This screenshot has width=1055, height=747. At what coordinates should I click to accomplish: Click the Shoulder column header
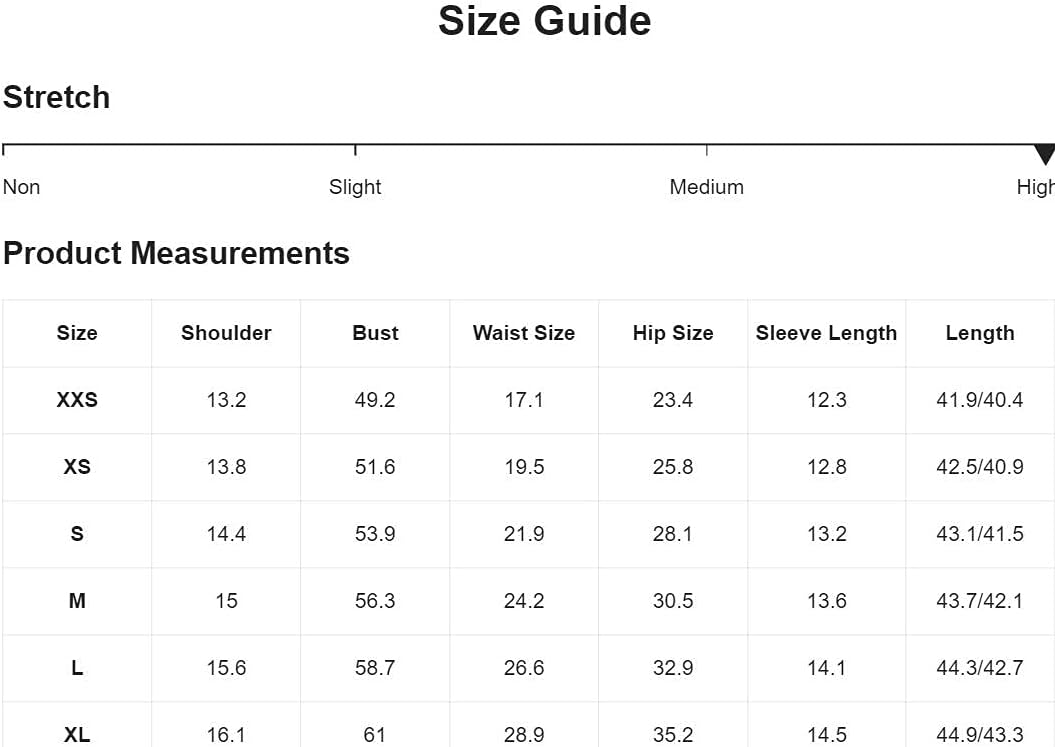pyautogui.click(x=226, y=332)
